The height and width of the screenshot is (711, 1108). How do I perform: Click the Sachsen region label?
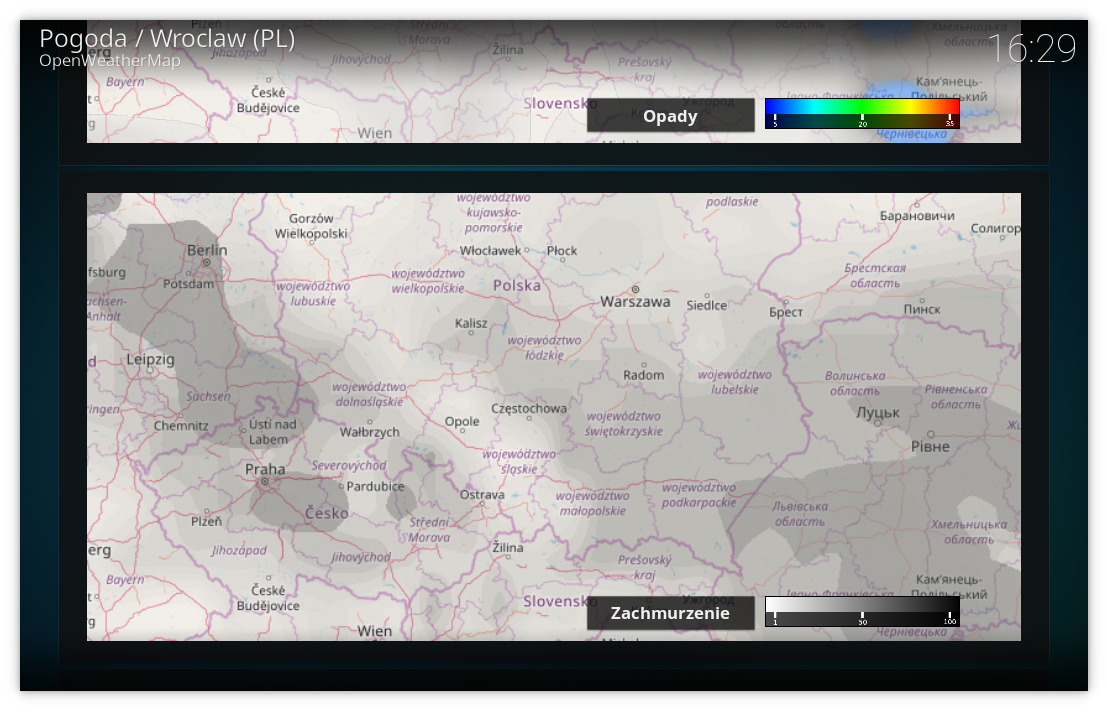[208, 396]
